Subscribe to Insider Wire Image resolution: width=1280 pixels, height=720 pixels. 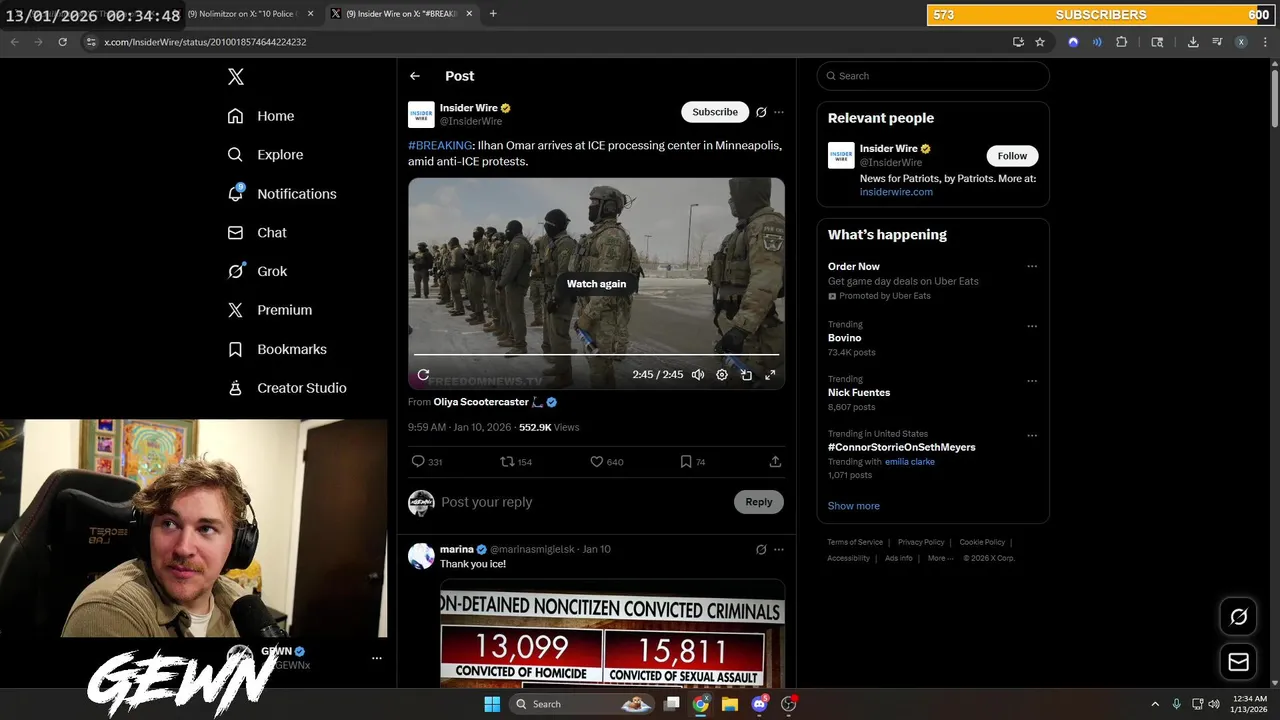click(715, 112)
